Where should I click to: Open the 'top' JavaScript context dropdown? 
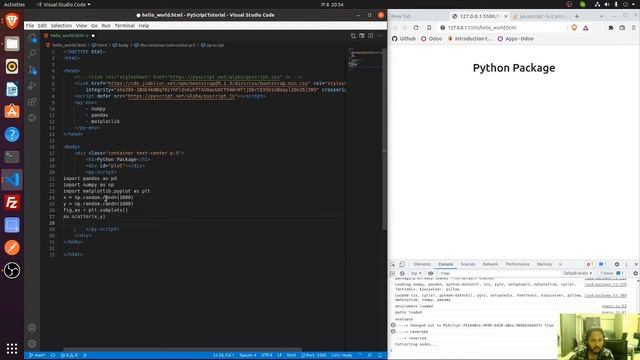[x=416, y=273]
